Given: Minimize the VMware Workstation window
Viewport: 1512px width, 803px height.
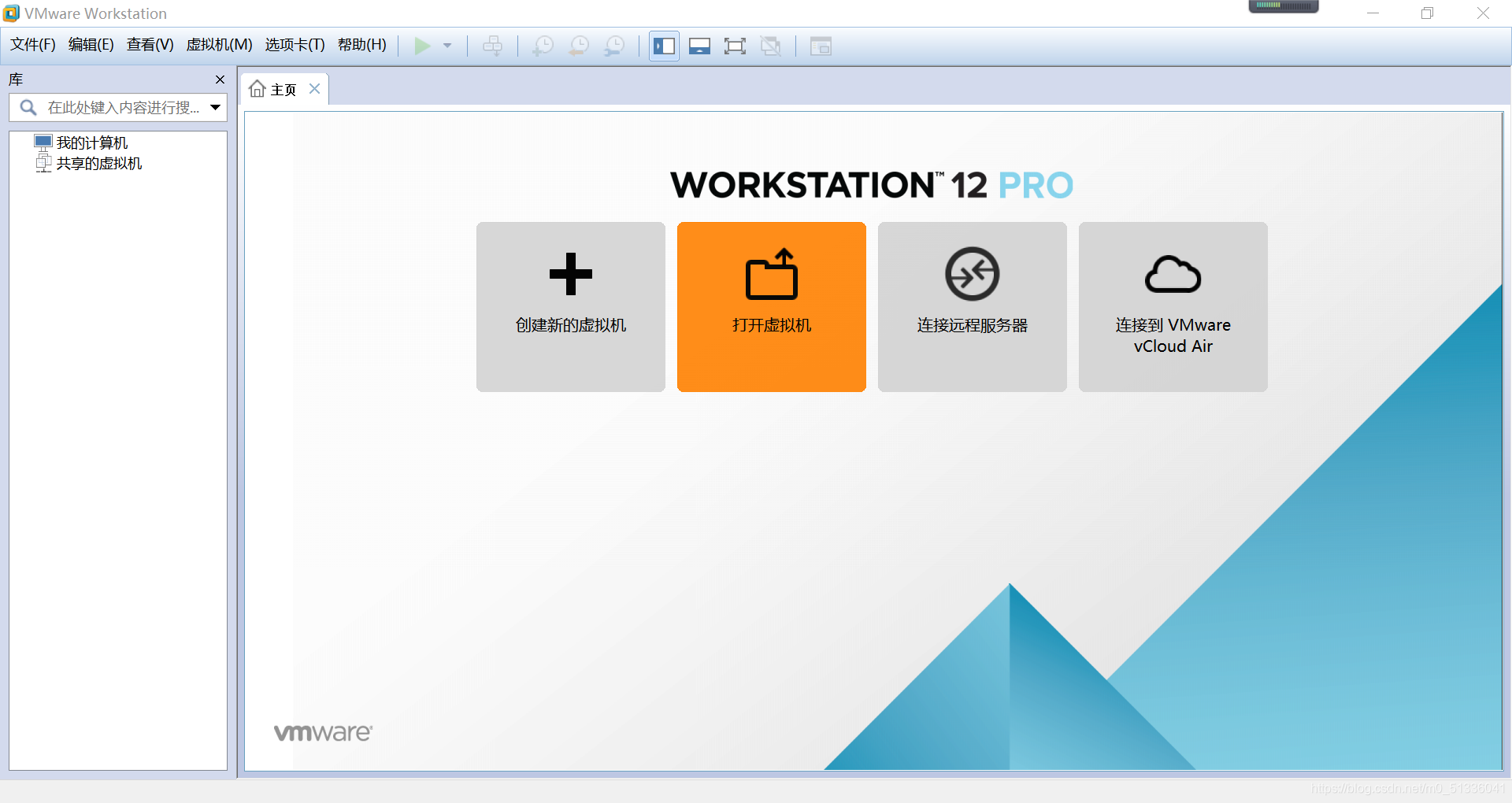Looking at the screenshot, I should [x=1373, y=13].
